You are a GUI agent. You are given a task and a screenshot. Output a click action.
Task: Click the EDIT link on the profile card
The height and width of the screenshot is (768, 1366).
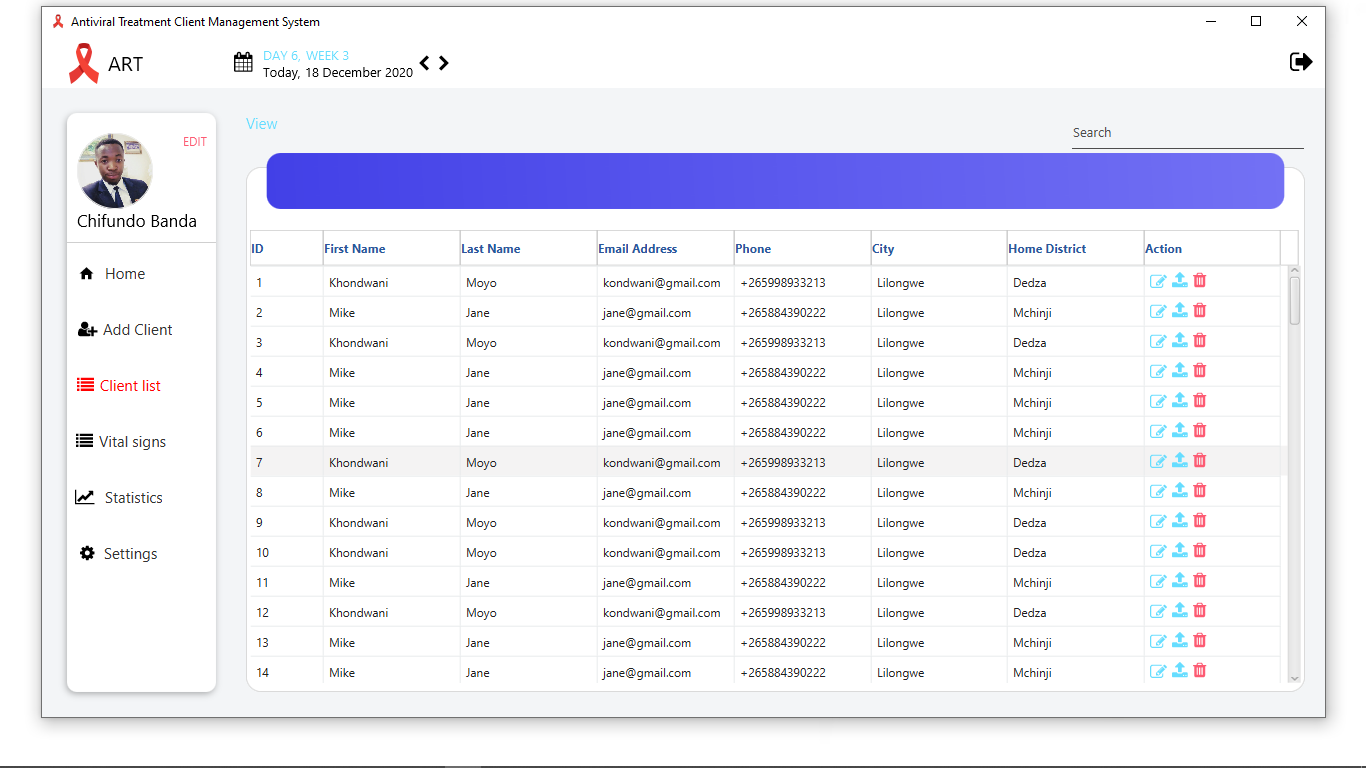pos(194,141)
